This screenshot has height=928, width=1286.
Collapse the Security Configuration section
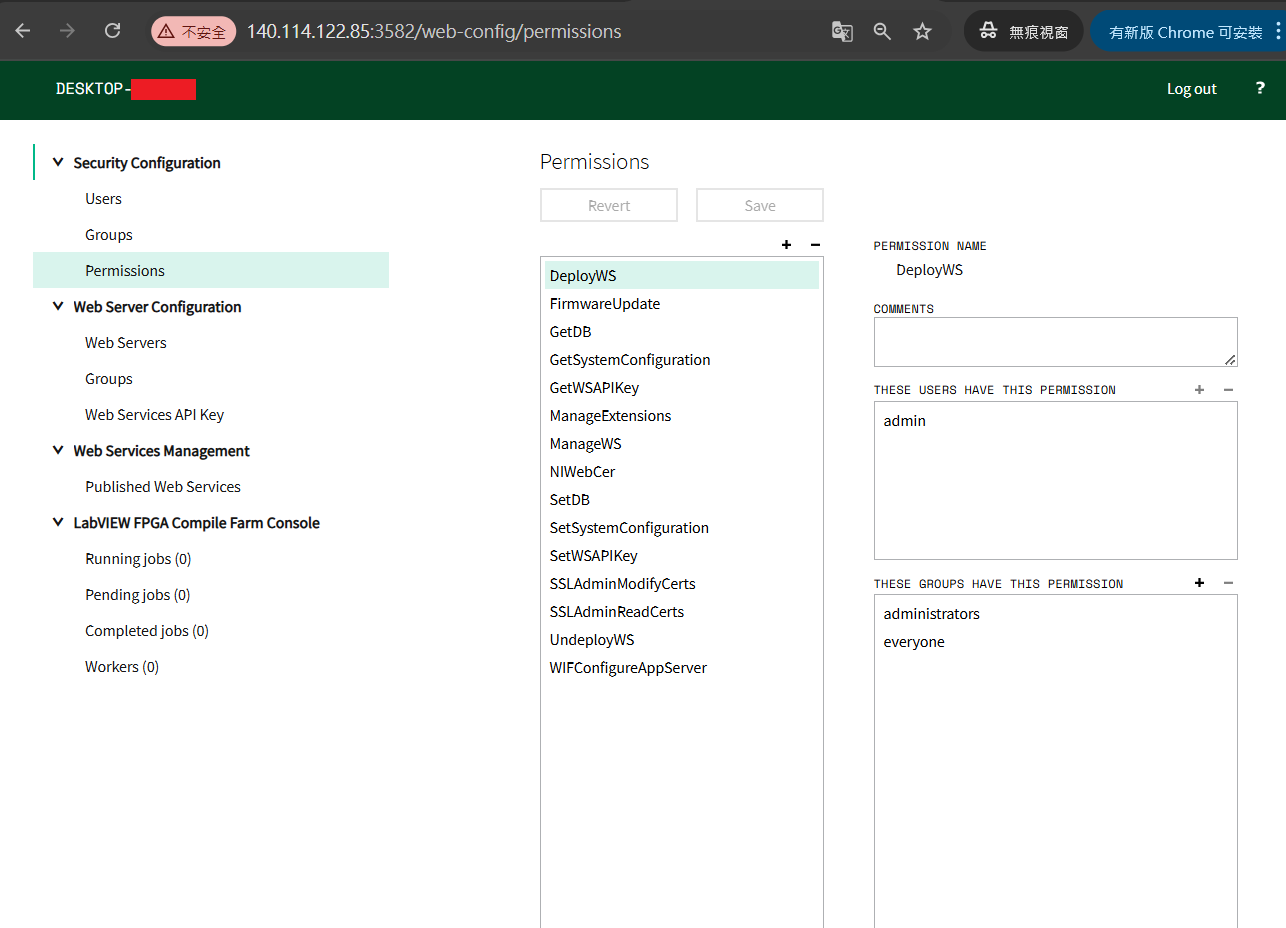click(x=58, y=162)
